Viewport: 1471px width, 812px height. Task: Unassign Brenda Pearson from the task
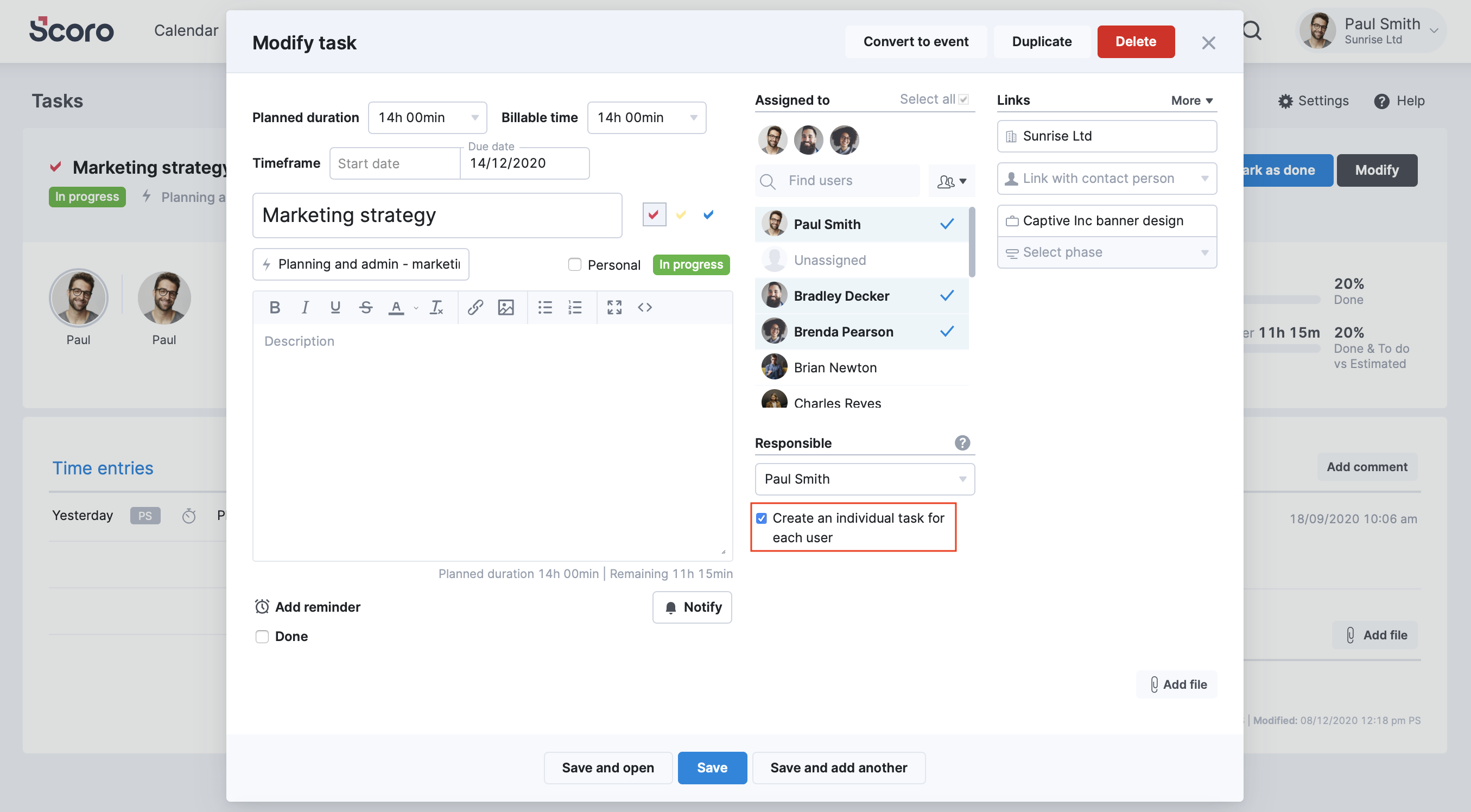[861, 332]
